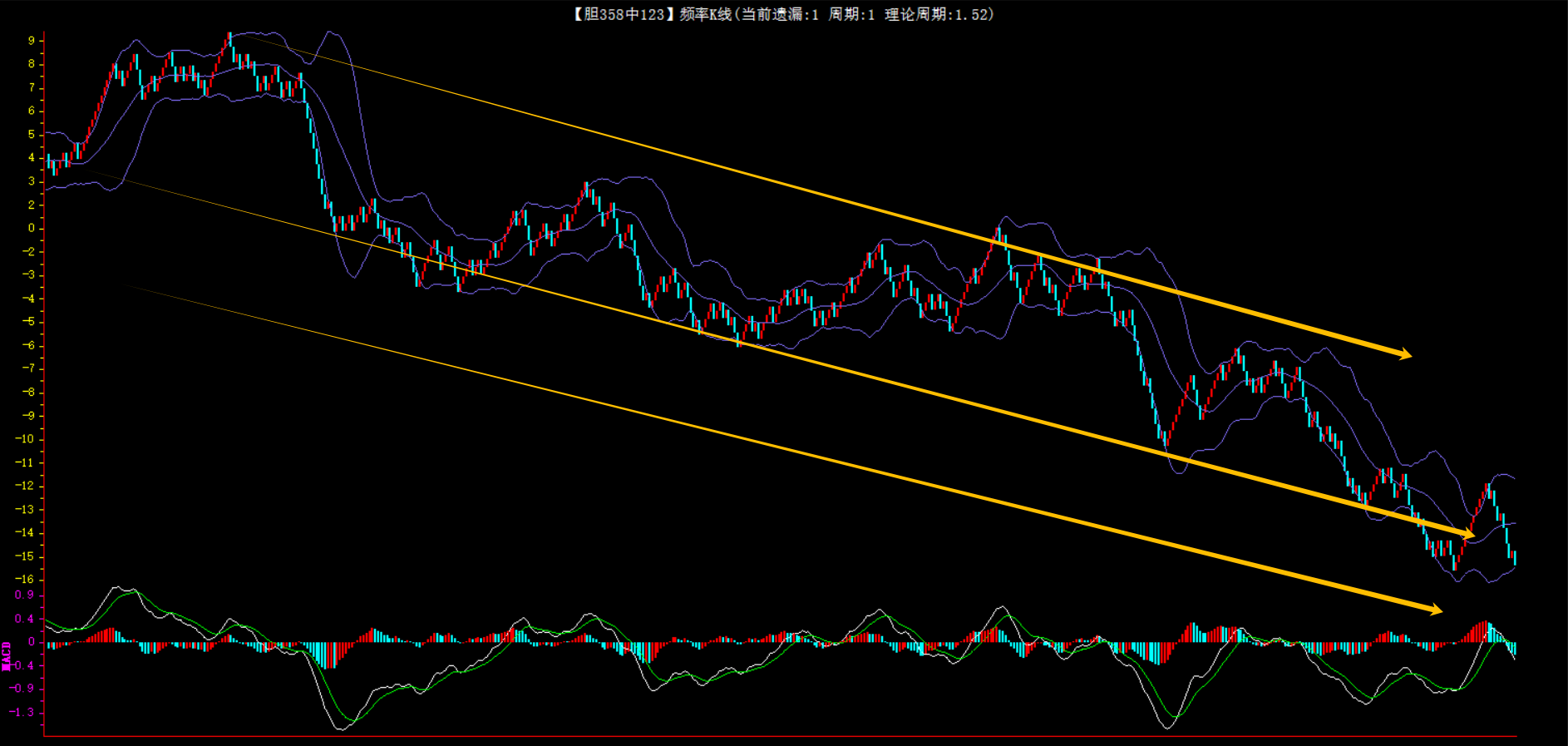Screen dimensions: 1568x746
Task: Click the -12 price axis label
Action: (25, 486)
